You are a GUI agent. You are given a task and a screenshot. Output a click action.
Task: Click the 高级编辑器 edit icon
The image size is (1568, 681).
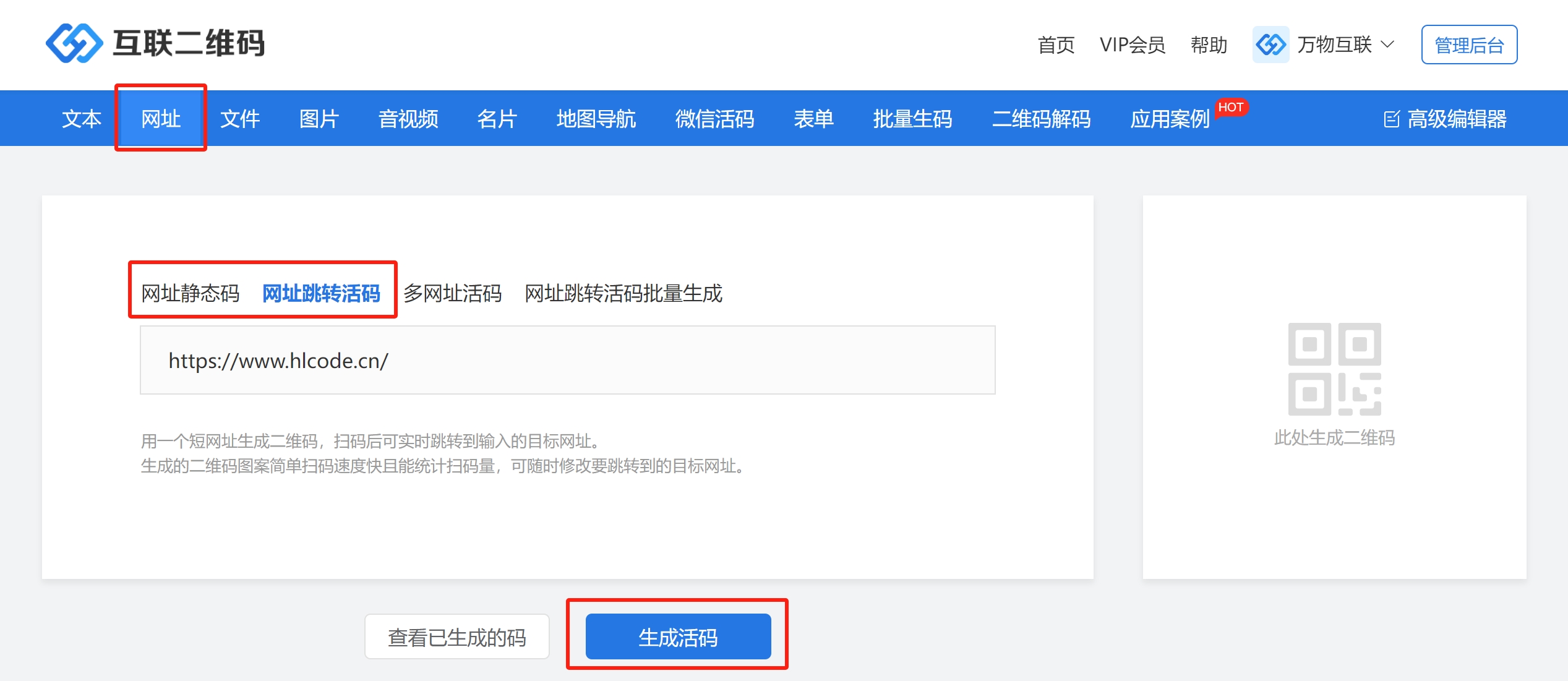point(1391,119)
